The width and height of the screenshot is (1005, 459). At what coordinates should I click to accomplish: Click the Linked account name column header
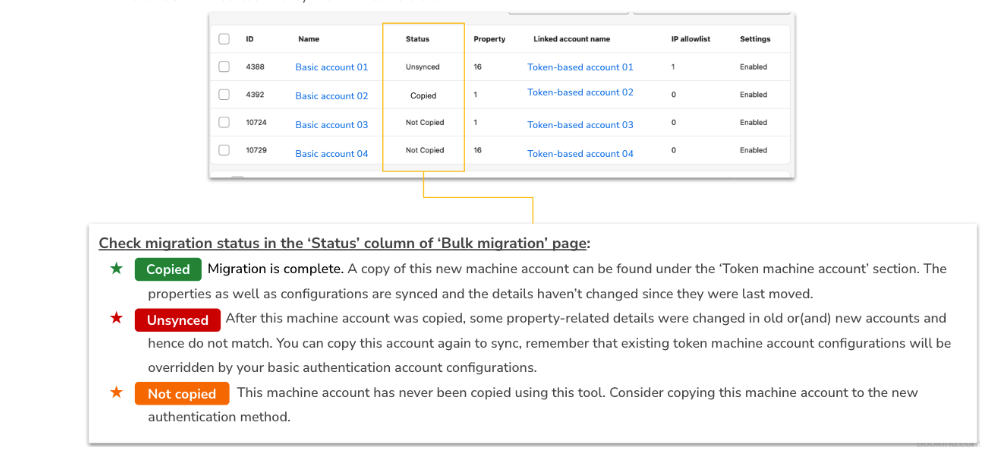pyautogui.click(x=571, y=39)
